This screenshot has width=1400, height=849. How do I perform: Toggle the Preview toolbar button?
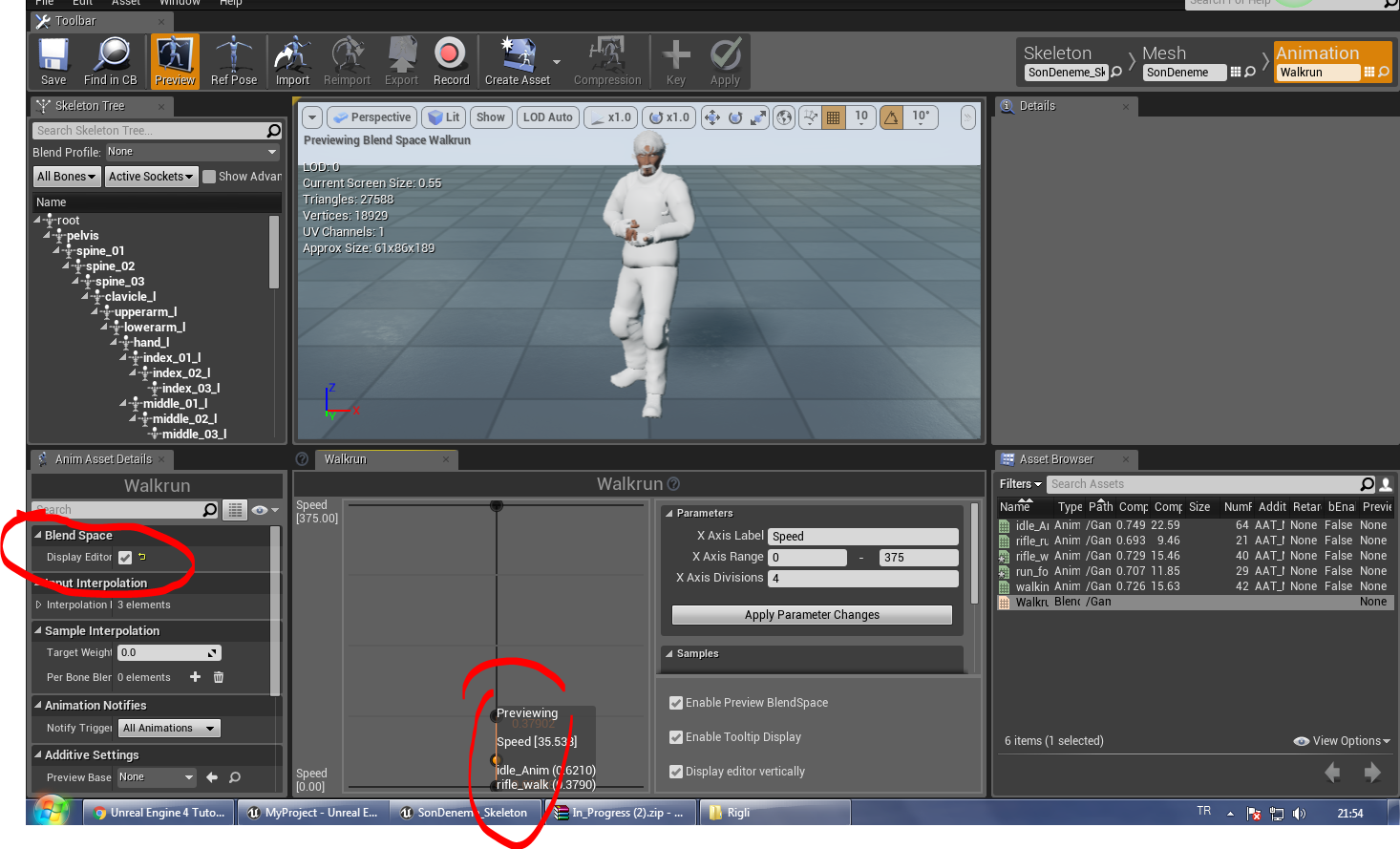click(175, 62)
